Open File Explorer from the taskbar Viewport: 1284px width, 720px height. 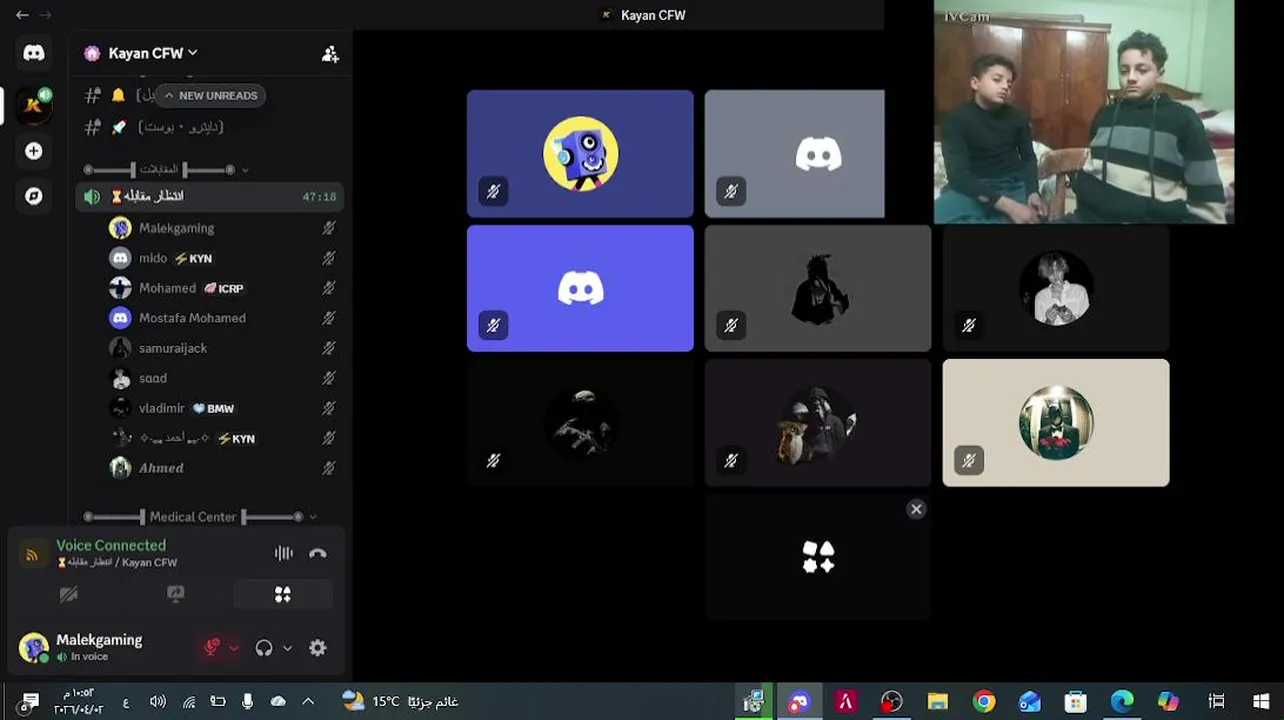pos(938,701)
